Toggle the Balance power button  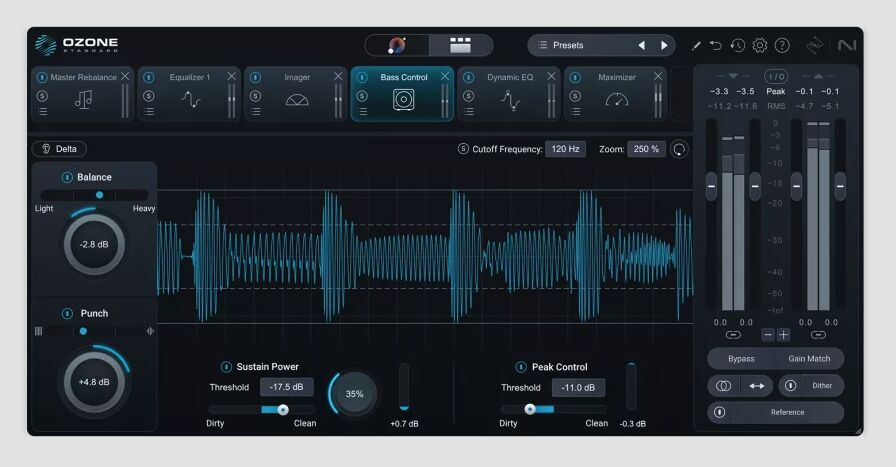click(x=67, y=177)
